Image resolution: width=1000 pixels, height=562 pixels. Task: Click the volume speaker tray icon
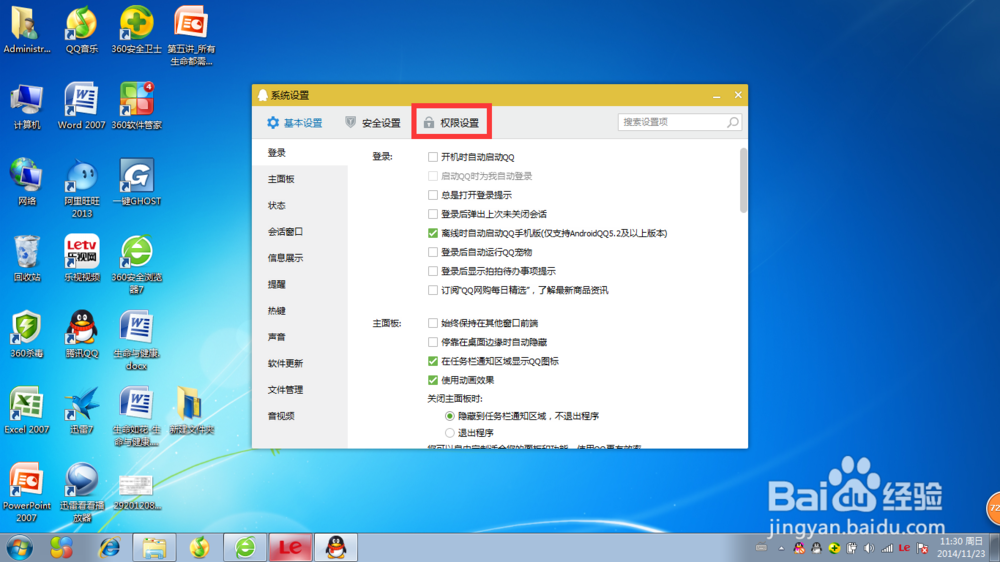coord(869,548)
